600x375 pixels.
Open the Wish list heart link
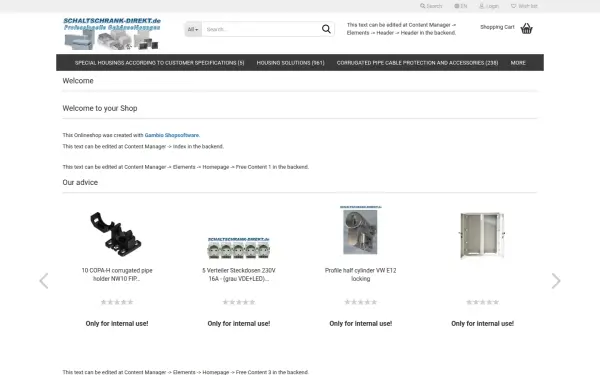524,6
